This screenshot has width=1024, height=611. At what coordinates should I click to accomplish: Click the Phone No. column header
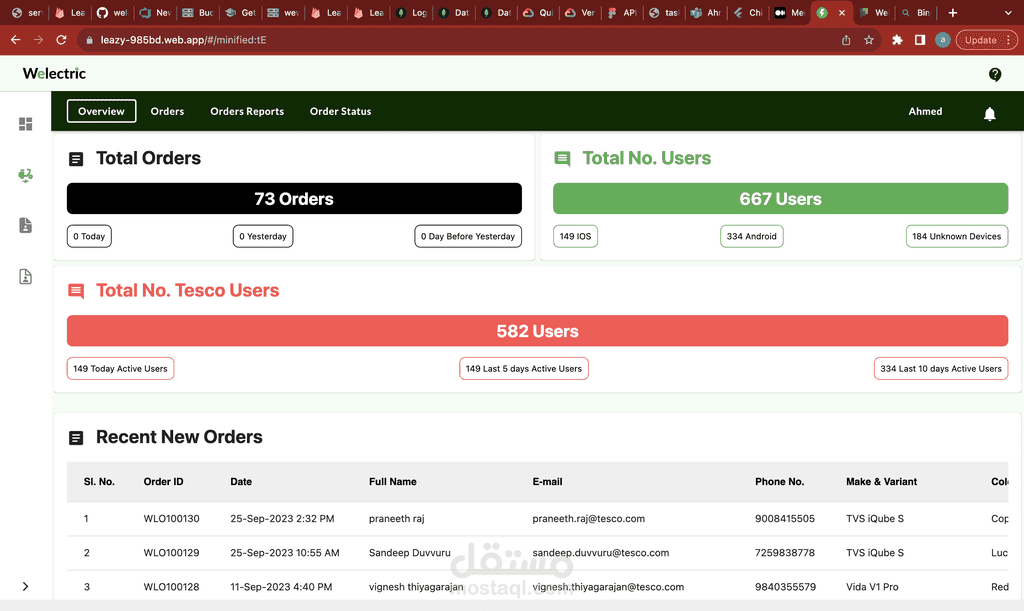pos(779,482)
